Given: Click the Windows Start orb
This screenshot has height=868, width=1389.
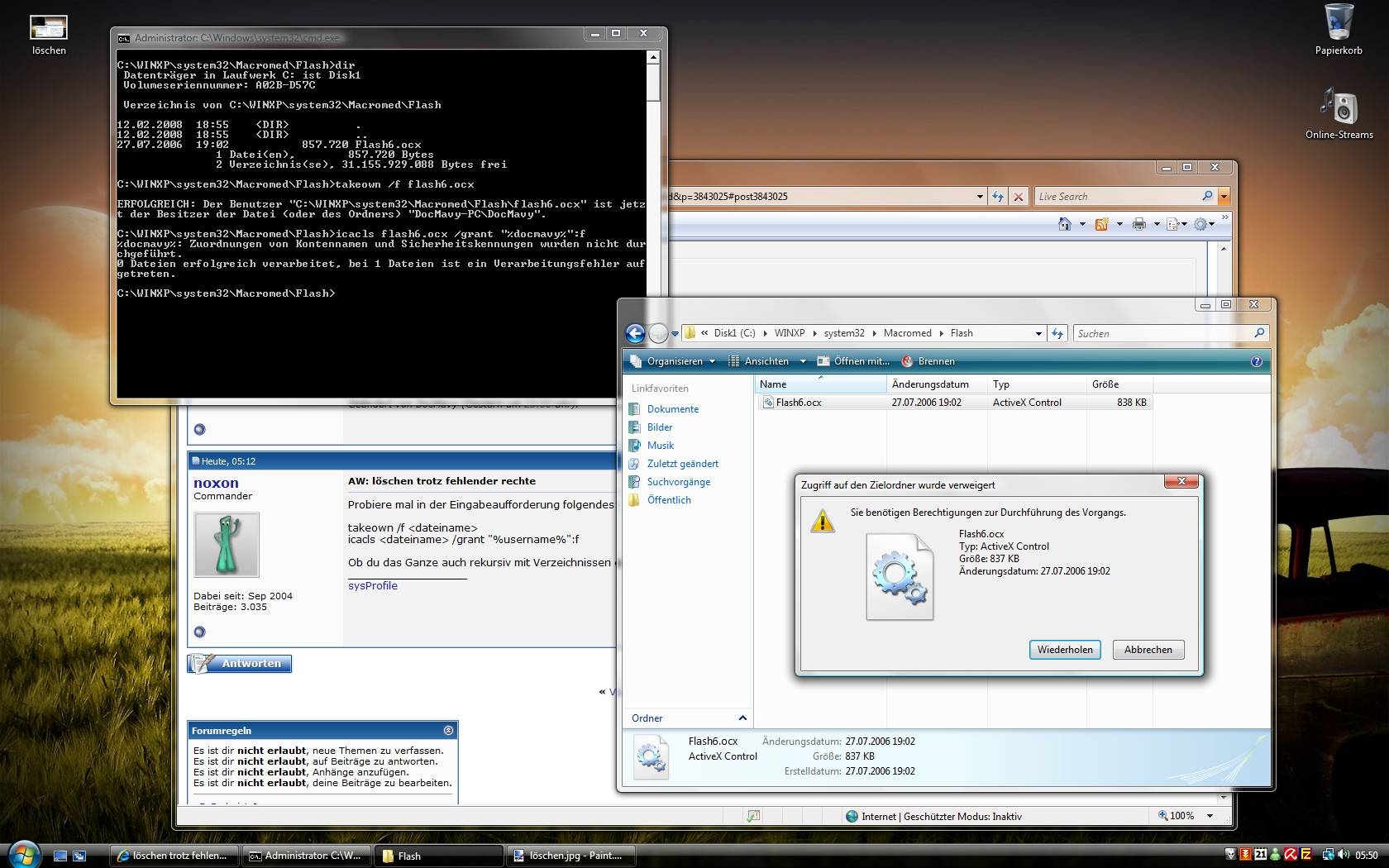Looking at the screenshot, I should (23, 854).
